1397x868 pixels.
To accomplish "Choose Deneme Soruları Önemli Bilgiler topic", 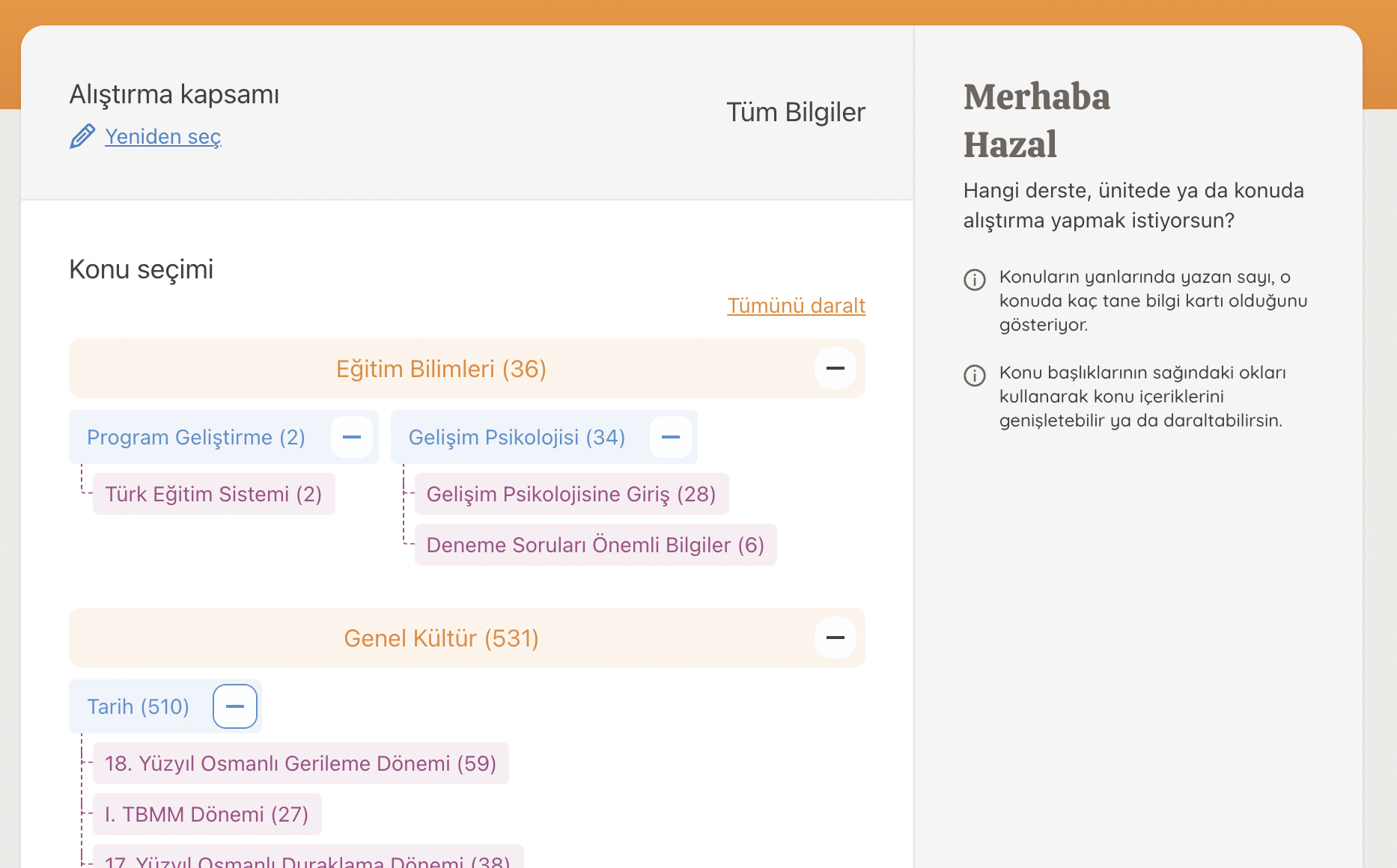I will point(595,545).
